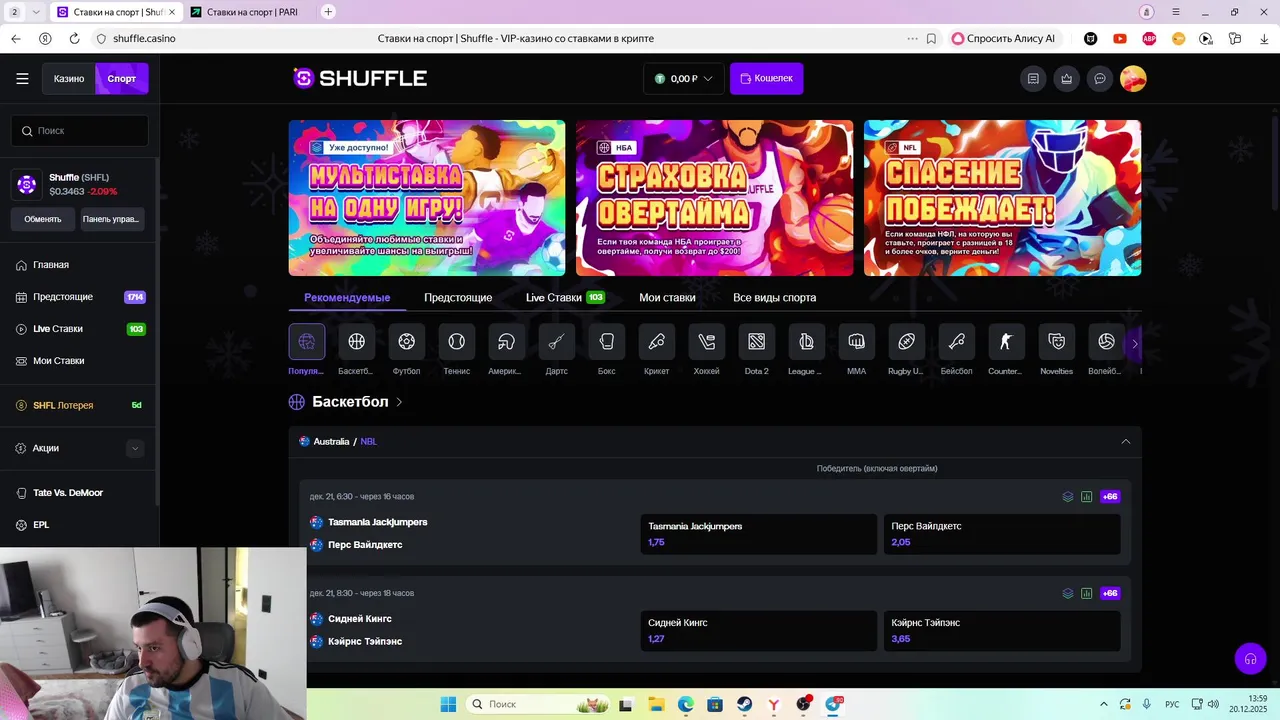The image size is (1280, 720).
Task: Switch to the All Sports tab
Action: click(x=774, y=298)
